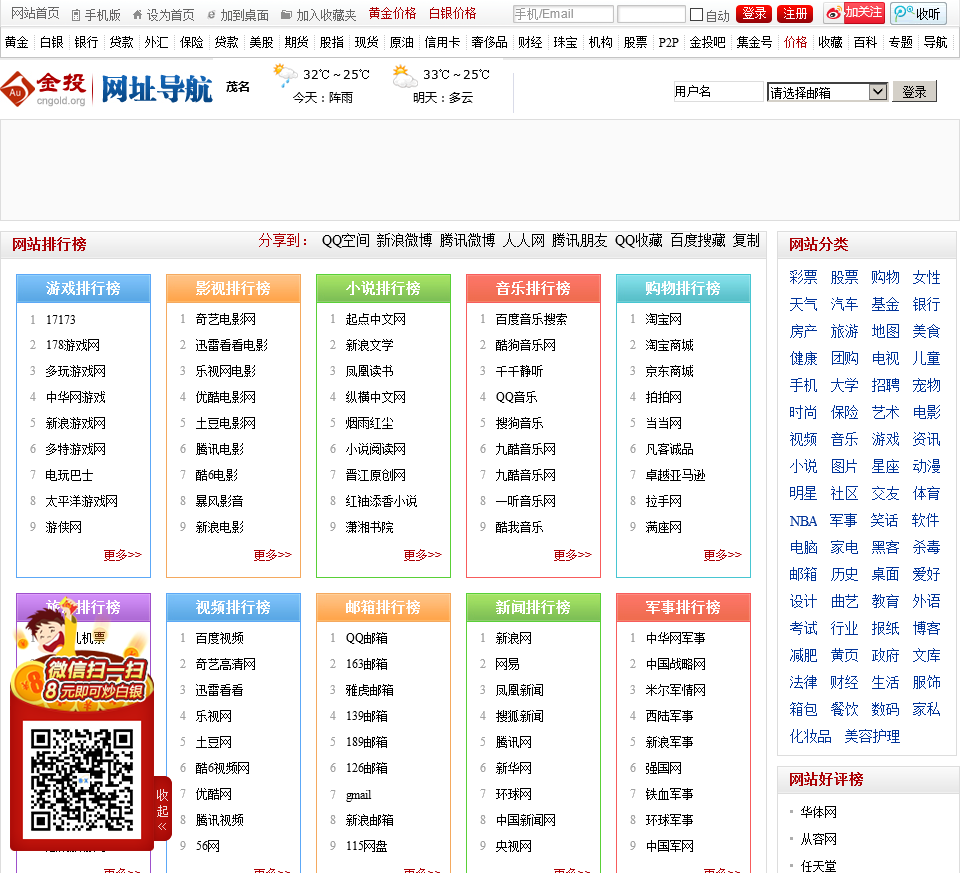Open 京东商城 in the shopping ranking

[x=670, y=372]
